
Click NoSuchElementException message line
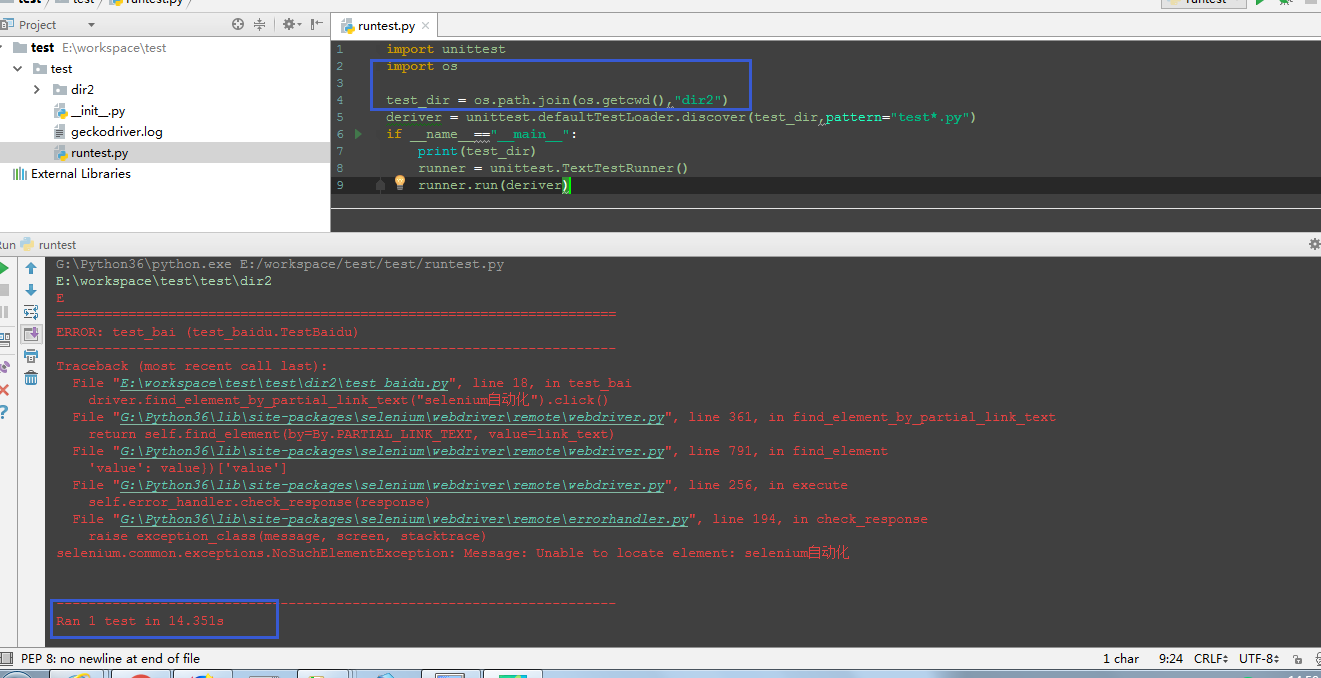coord(452,553)
